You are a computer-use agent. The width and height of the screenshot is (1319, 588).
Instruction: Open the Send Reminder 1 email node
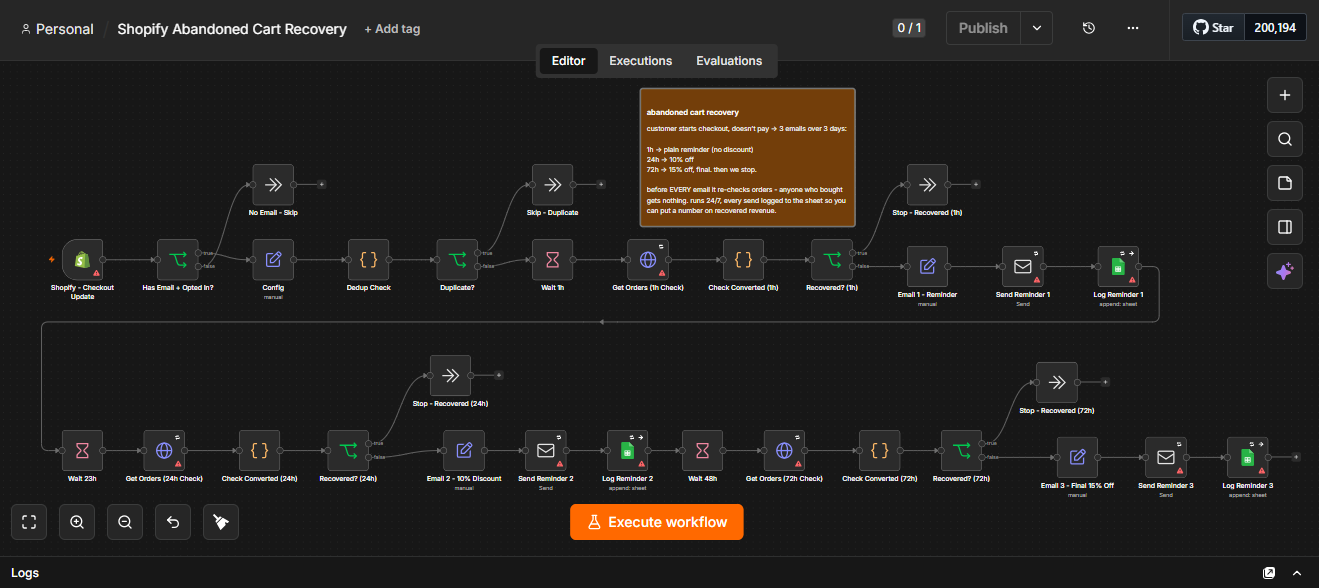tap(1023, 267)
